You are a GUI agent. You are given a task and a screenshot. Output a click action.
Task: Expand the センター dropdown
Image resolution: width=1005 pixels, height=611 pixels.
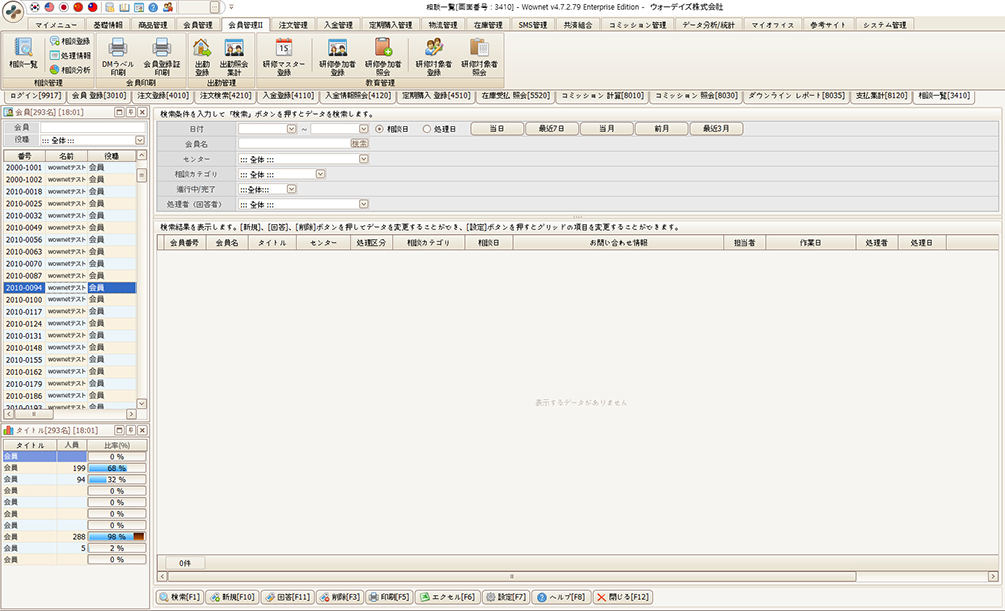[363, 159]
